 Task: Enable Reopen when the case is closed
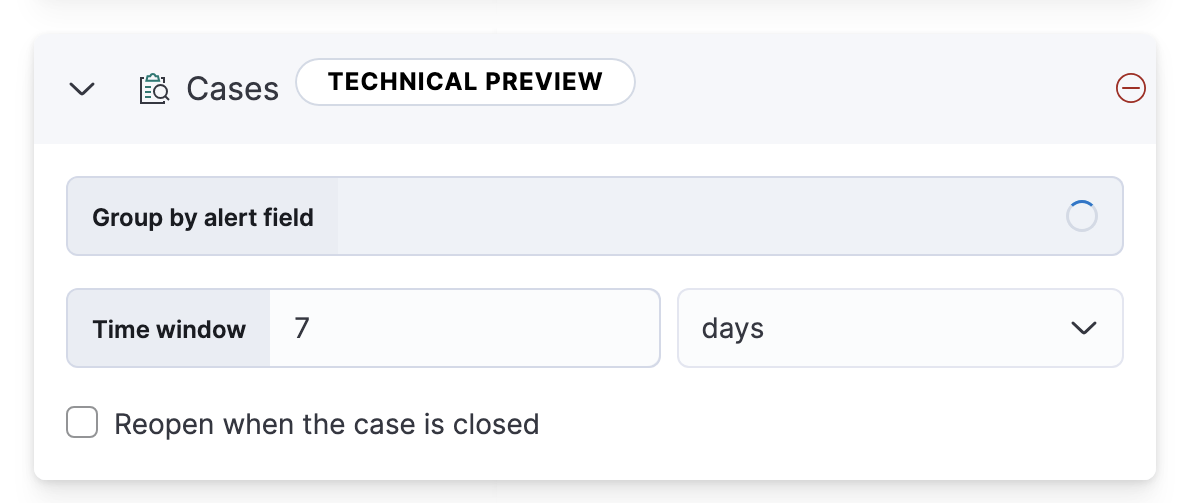tap(82, 423)
